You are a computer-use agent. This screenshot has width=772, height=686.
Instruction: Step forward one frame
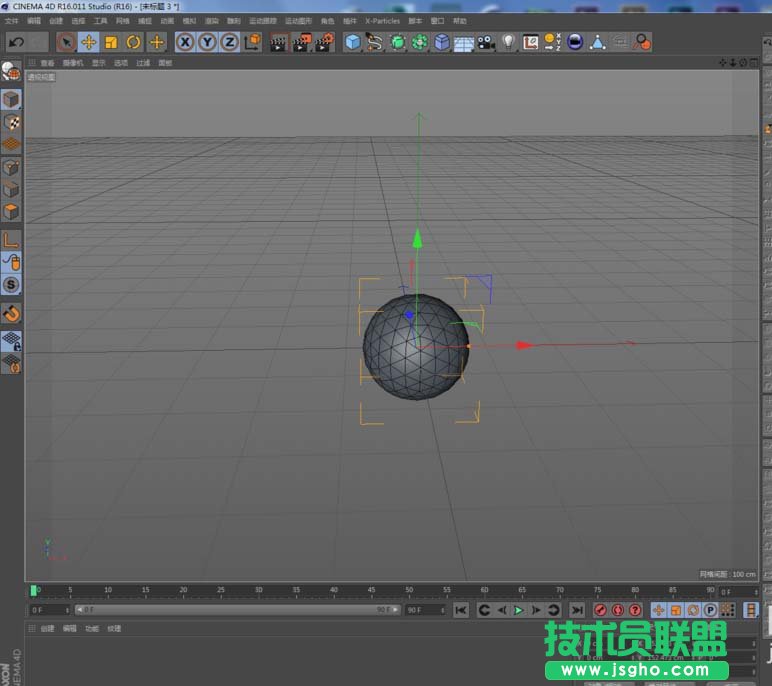coord(536,610)
